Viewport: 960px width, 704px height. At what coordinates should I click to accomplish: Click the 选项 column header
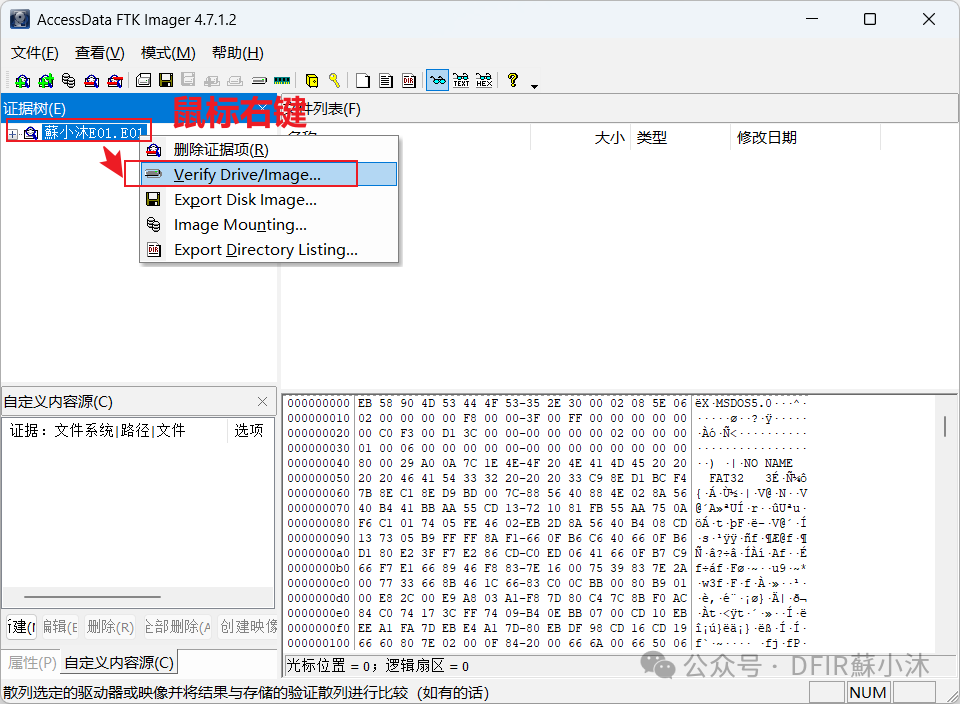(250, 431)
